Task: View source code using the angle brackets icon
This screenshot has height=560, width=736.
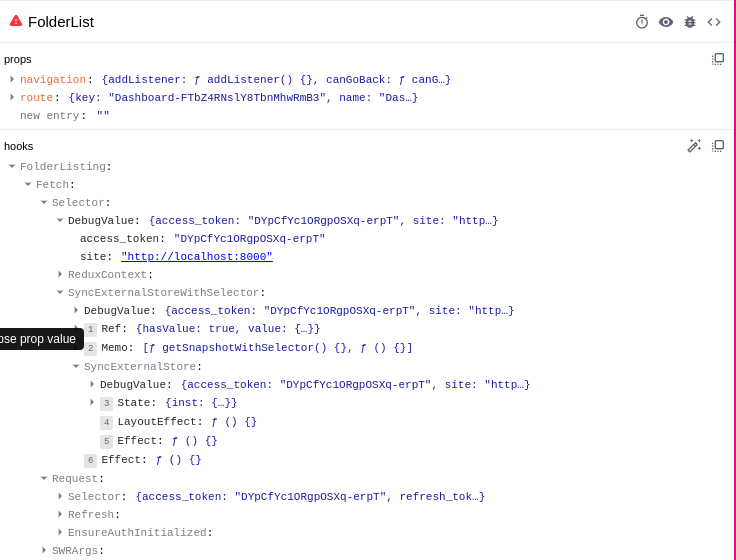Action: (714, 22)
